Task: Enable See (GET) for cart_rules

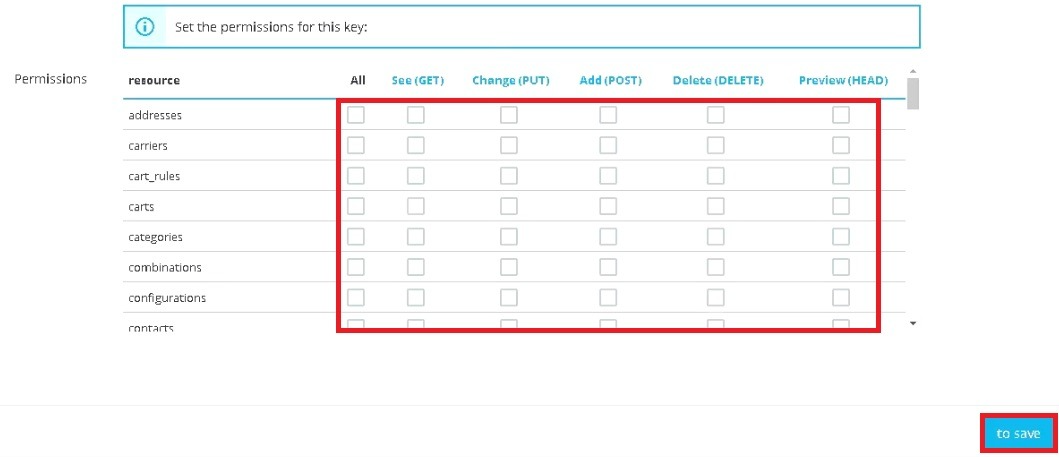Action: [416, 176]
